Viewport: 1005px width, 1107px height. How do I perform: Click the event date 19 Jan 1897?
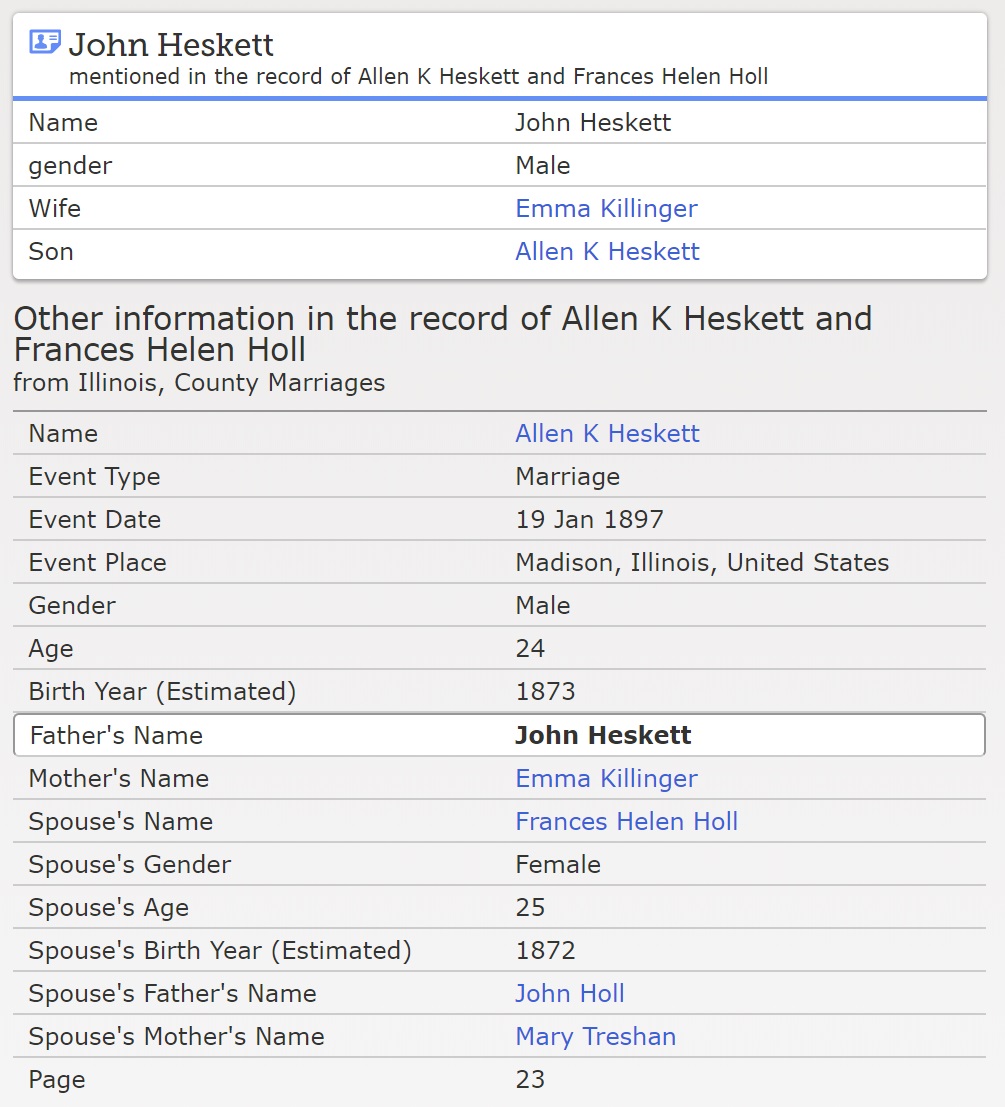coord(589,519)
